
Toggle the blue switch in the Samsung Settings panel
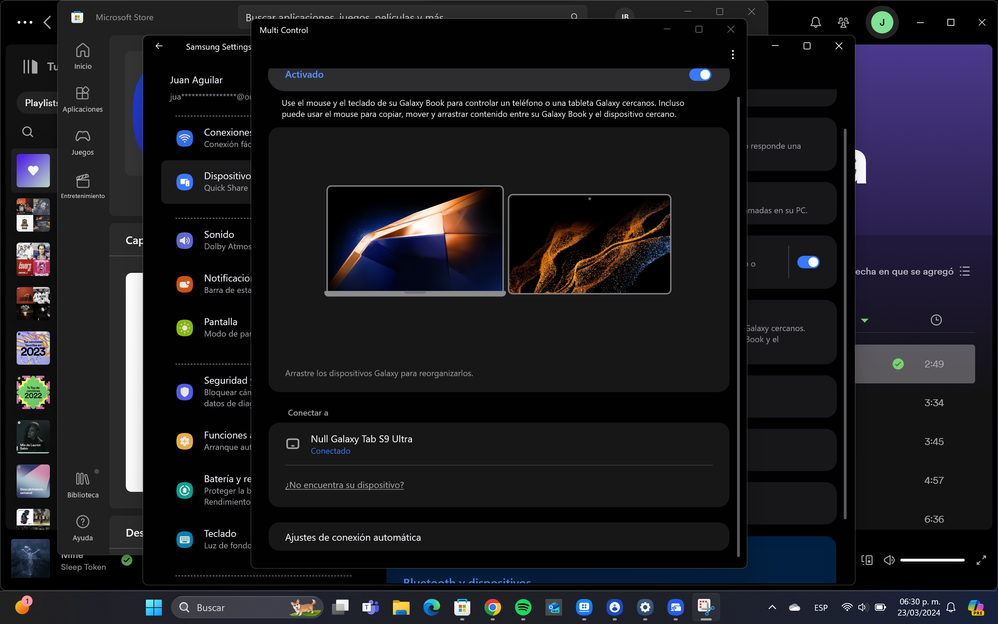[x=808, y=262]
